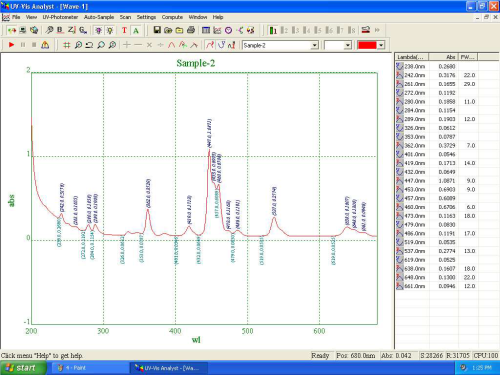500x375 pixels.
Task: Click the undo zoom arrow icon
Action: [x=89, y=45]
